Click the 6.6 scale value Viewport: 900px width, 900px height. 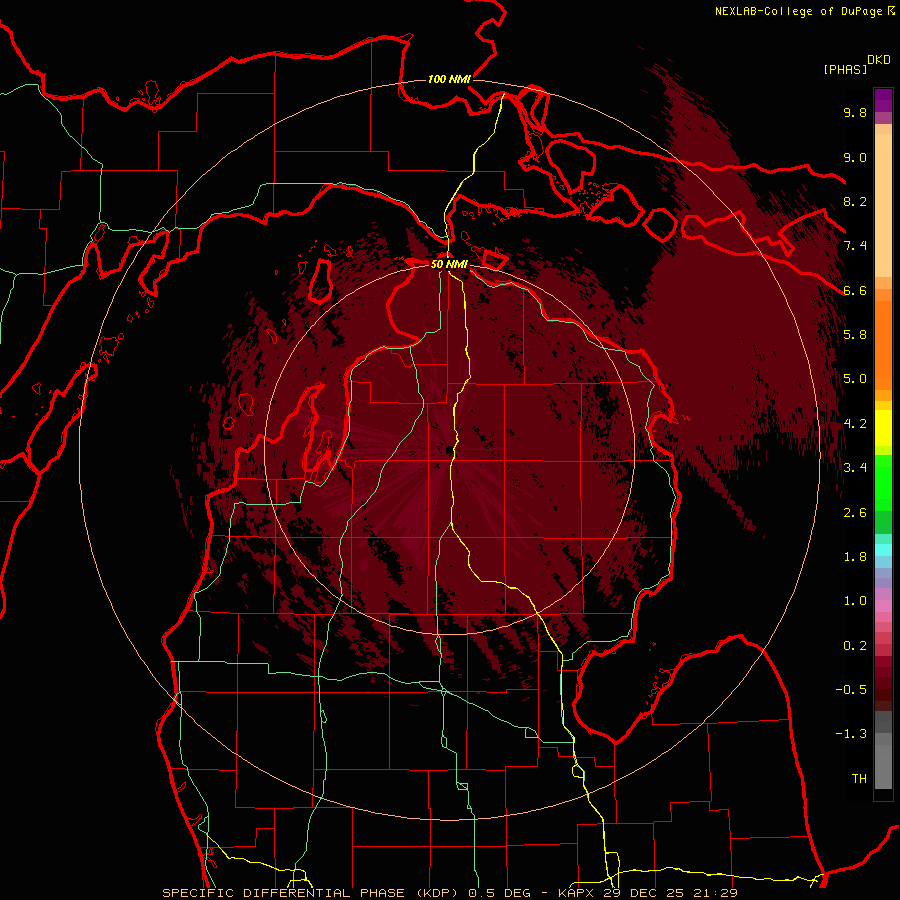[855, 290]
